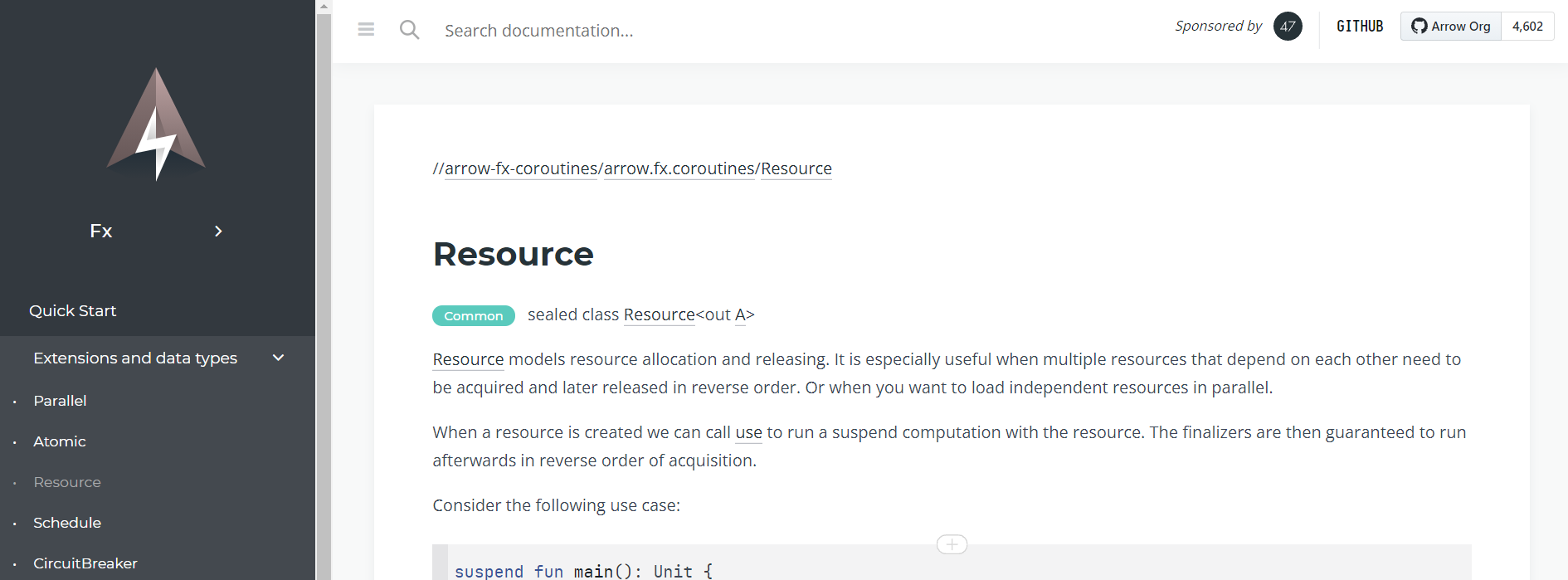Open Fx library chevron arrow

[x=218, y=231]
